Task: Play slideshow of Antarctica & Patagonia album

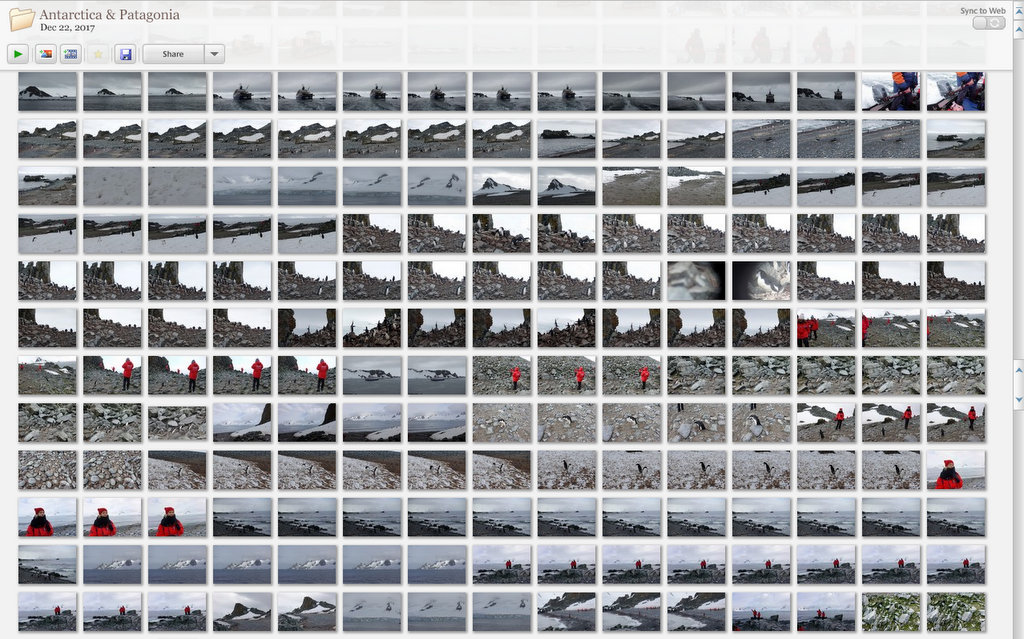Action: click(19, 54)
